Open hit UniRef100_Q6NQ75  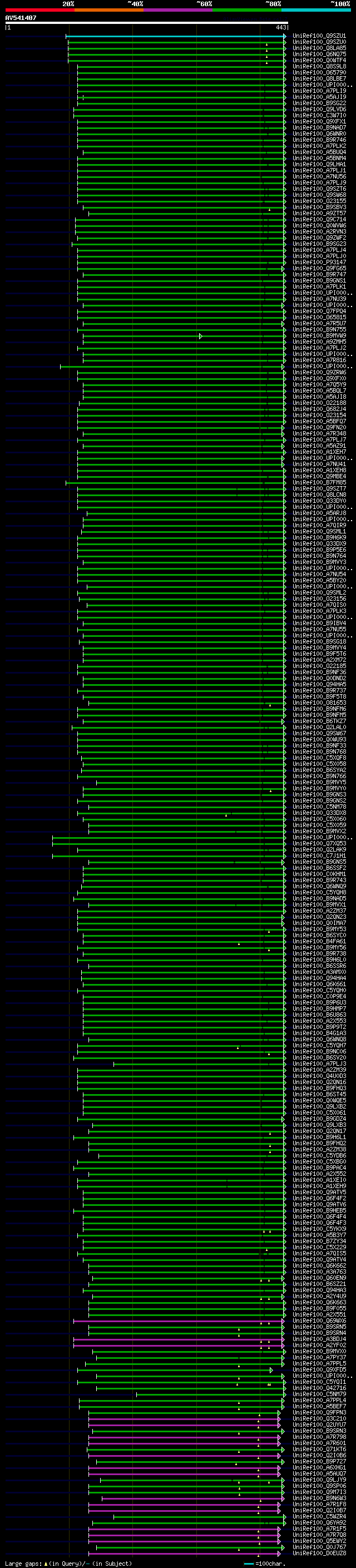319,55
